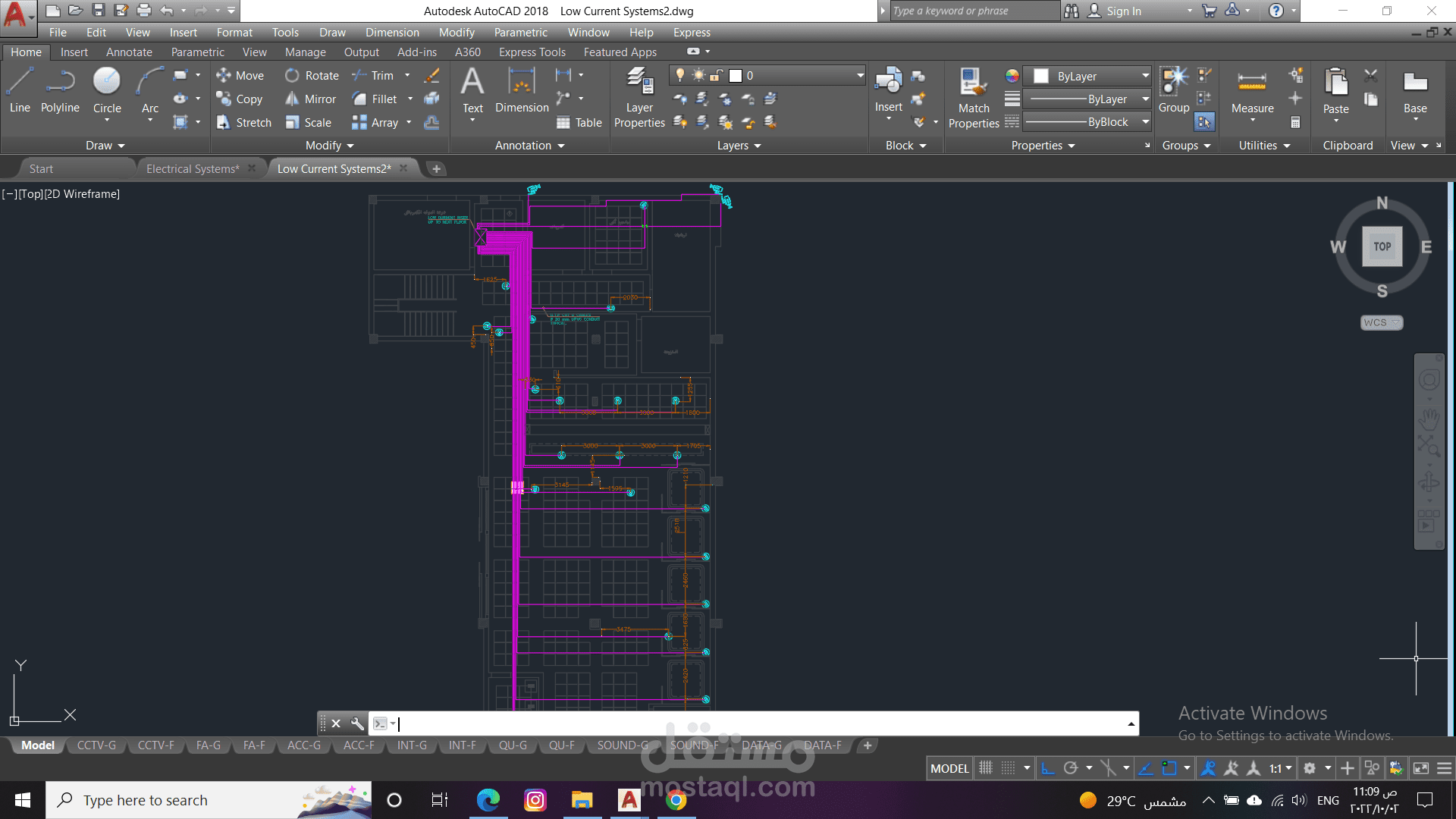Open the Annotate ribbon tab

(129, 52)
